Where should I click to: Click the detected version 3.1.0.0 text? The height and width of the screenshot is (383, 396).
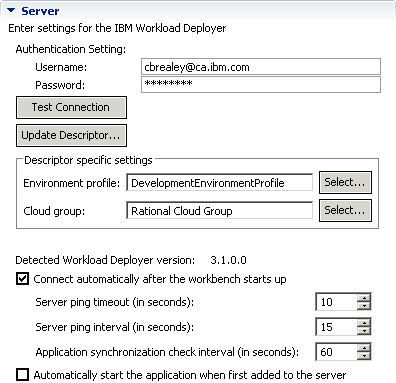click(228, 260)
